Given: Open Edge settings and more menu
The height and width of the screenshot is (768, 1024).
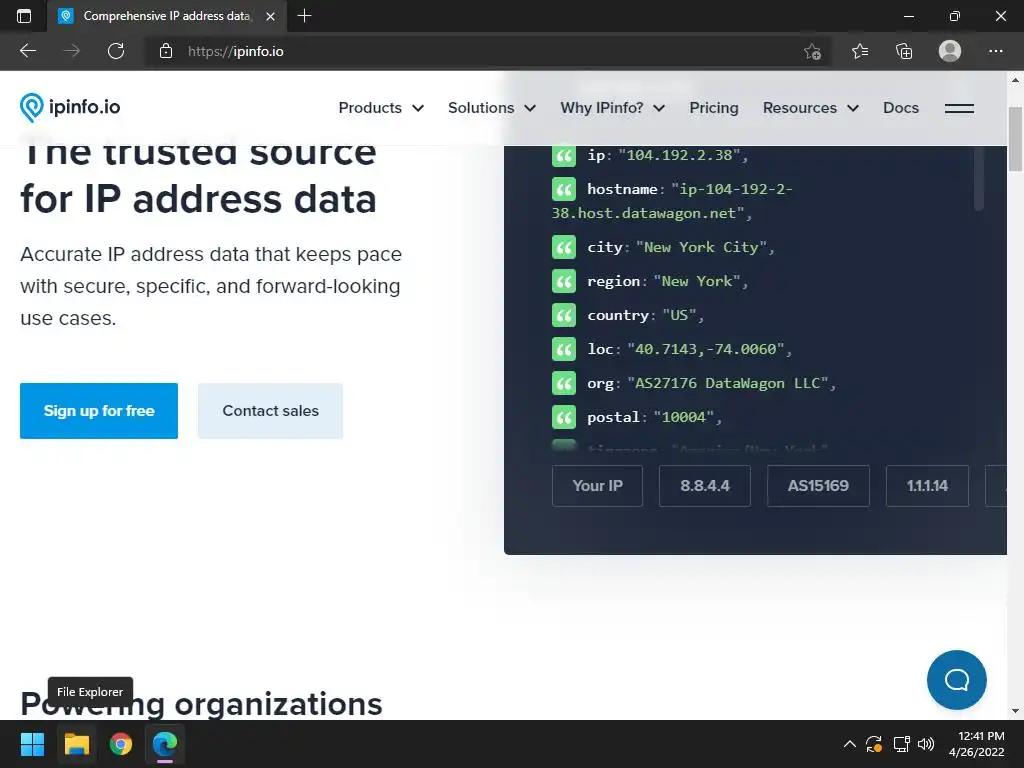Looking at the screenshot, I should pos(995,51).
